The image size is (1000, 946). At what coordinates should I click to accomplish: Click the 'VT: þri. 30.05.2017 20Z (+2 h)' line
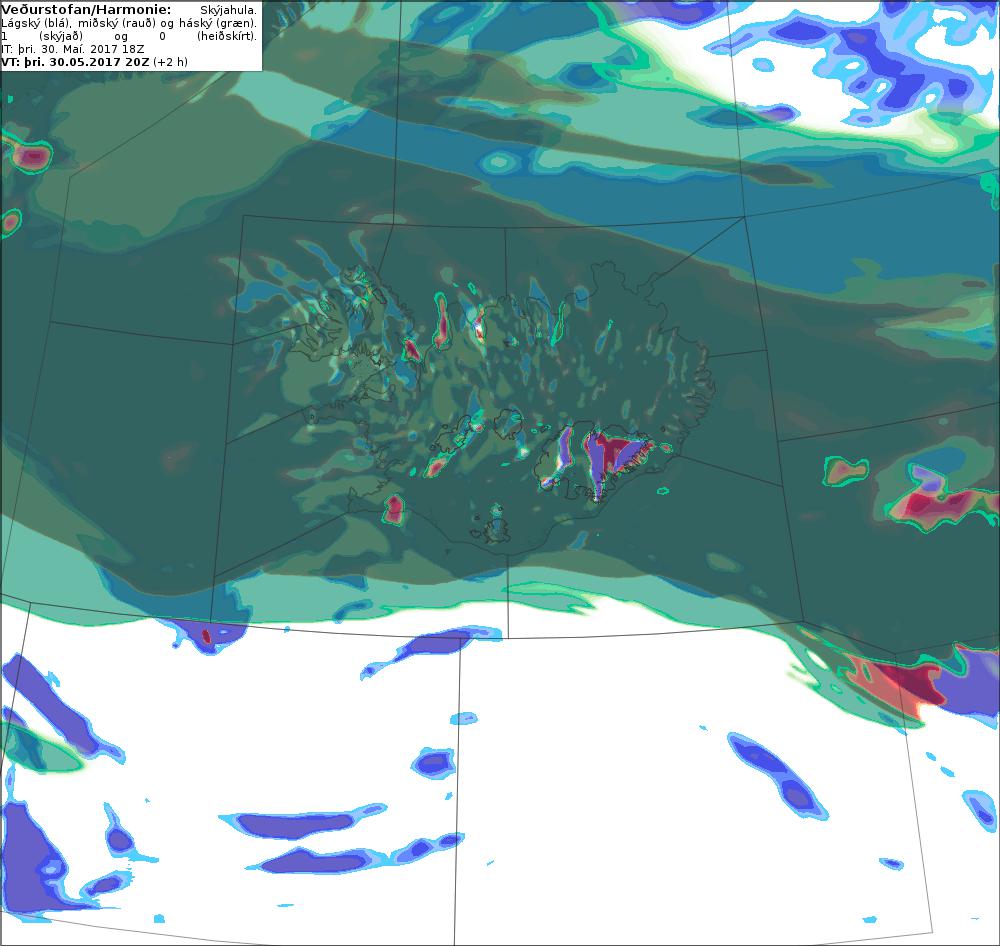tap(94, 63)
